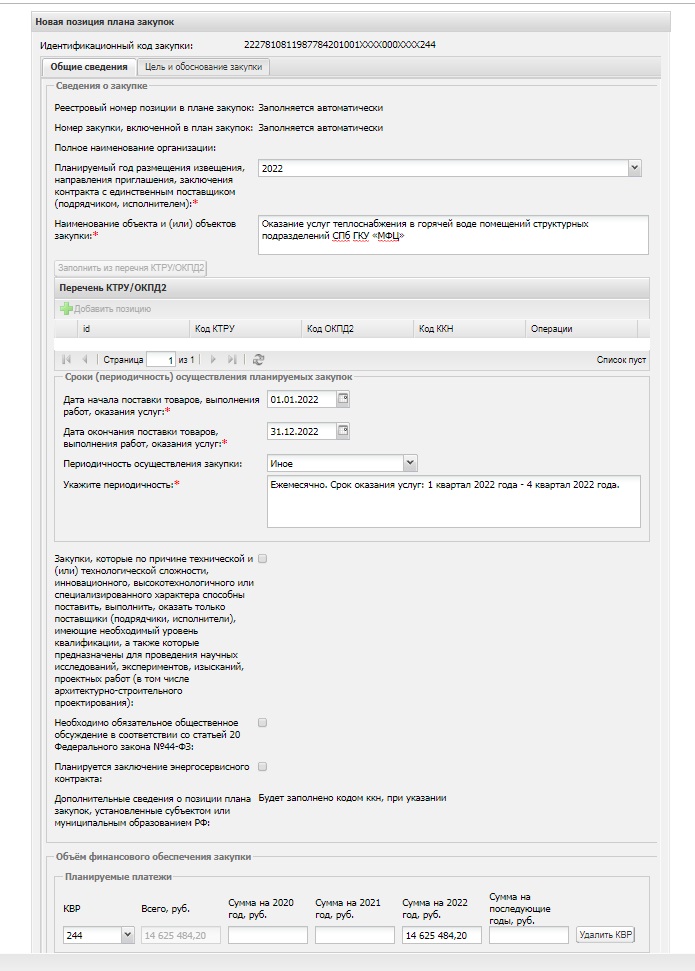This screenshot has width=695, height=971.
Task: Go to first page of КТРУ/ОКПД2 list
Action: click(66, 359)
